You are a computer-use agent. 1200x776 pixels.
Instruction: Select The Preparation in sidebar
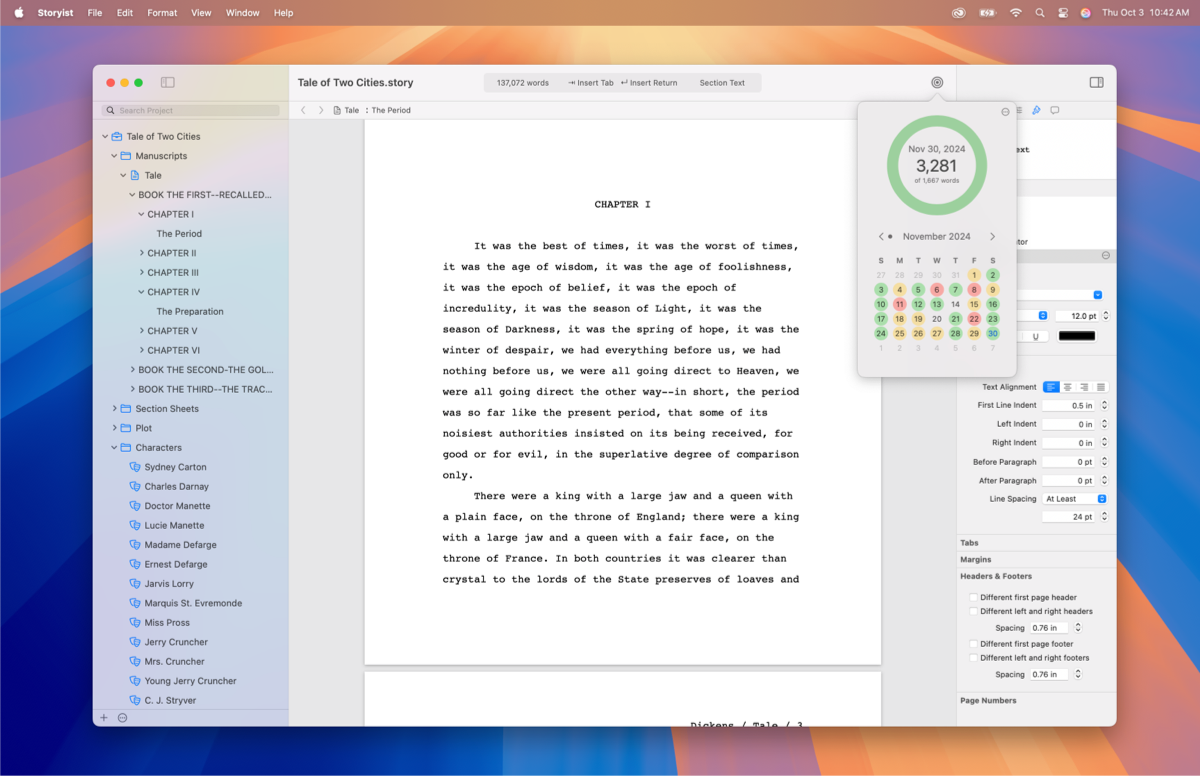pyautogui.click(x=190, y=311)
